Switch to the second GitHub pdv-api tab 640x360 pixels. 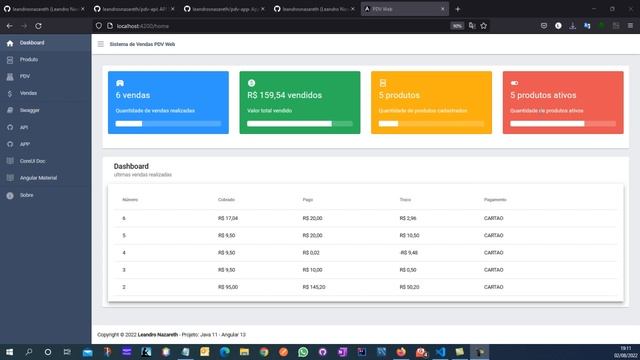click(133, 9)
